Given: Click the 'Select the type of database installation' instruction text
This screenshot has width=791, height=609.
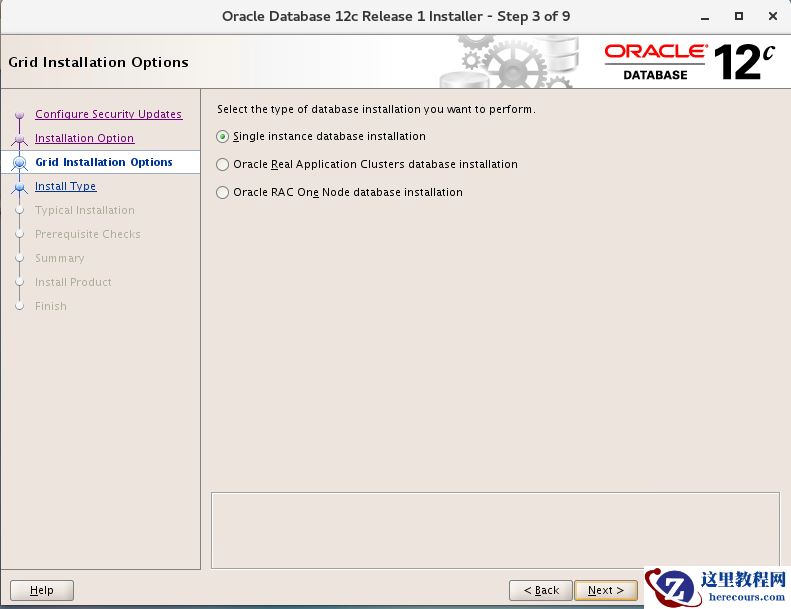Looking at the screenshot, I should click(376, 109).
